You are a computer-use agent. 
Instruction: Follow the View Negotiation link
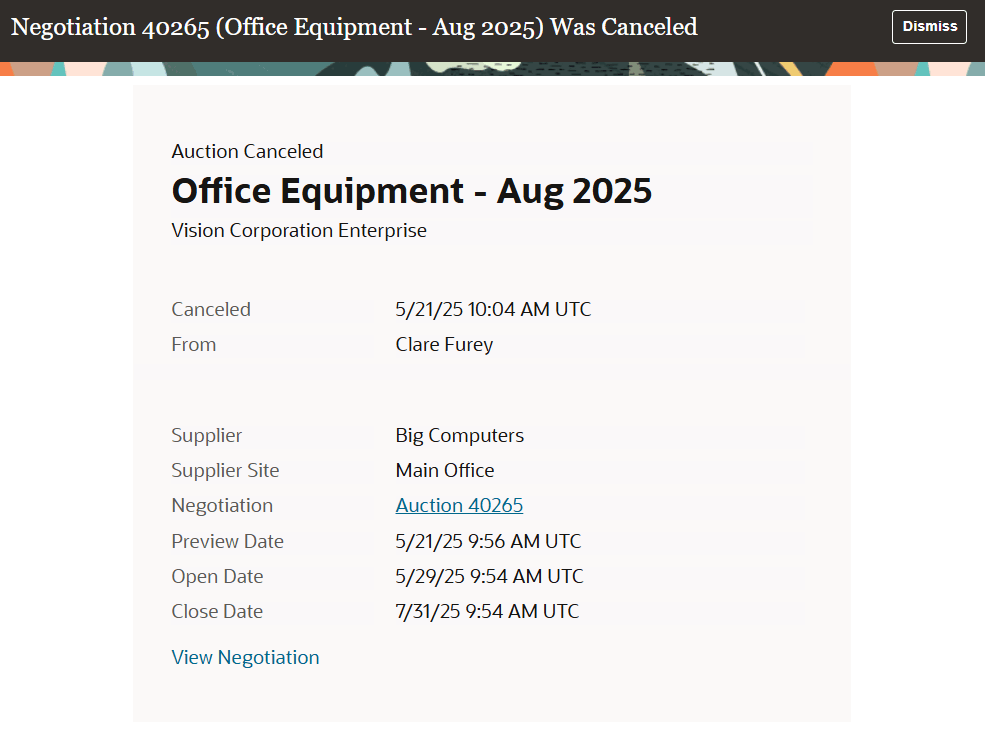coord(246,658)
